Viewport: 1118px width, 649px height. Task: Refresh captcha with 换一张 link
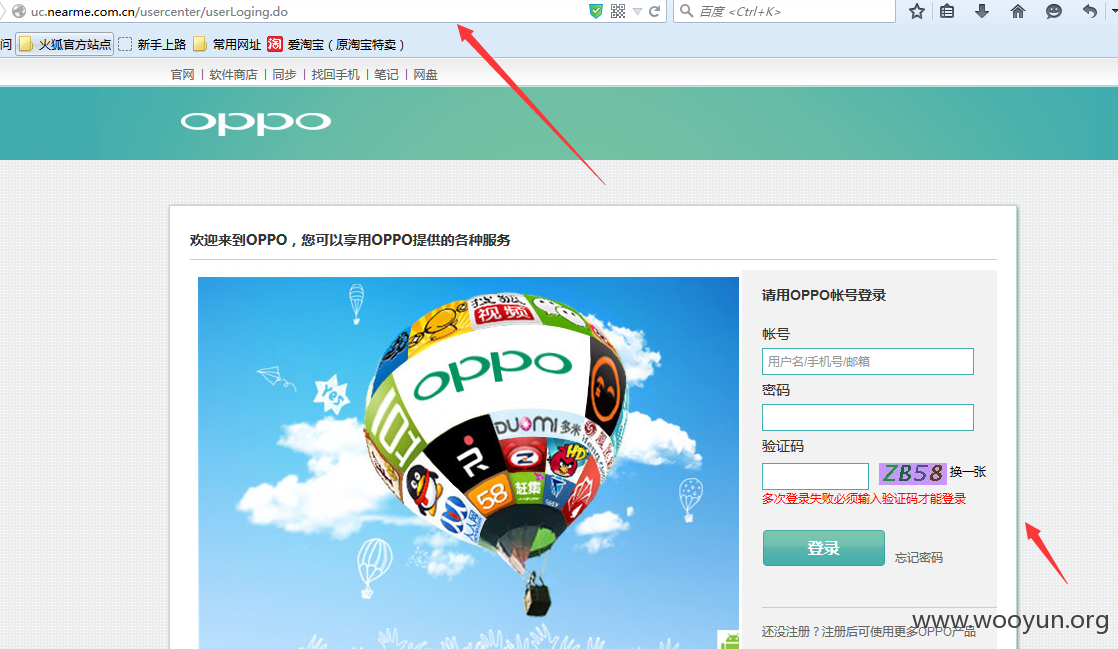968,471
